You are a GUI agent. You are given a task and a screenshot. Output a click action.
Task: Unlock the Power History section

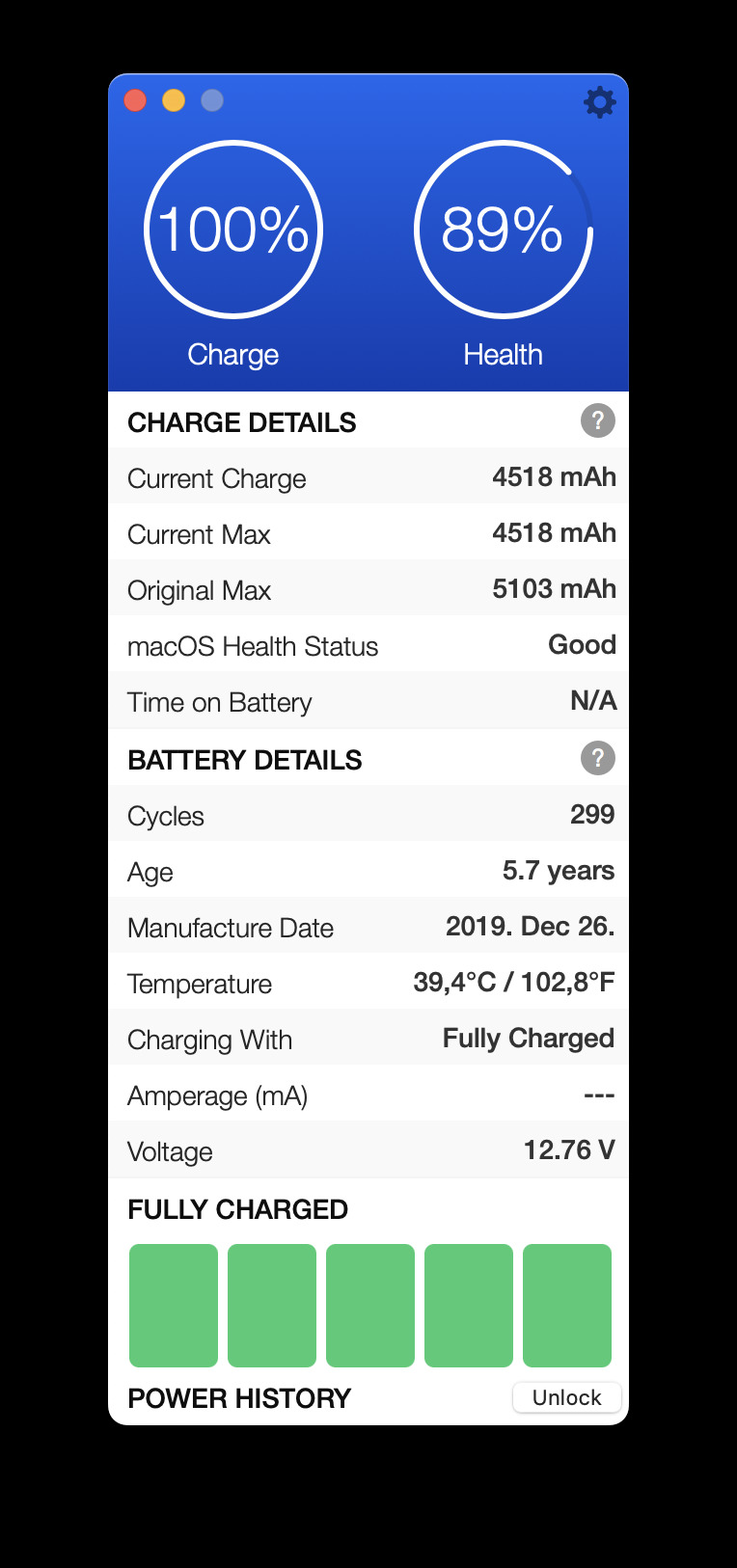click(566, 1397)
